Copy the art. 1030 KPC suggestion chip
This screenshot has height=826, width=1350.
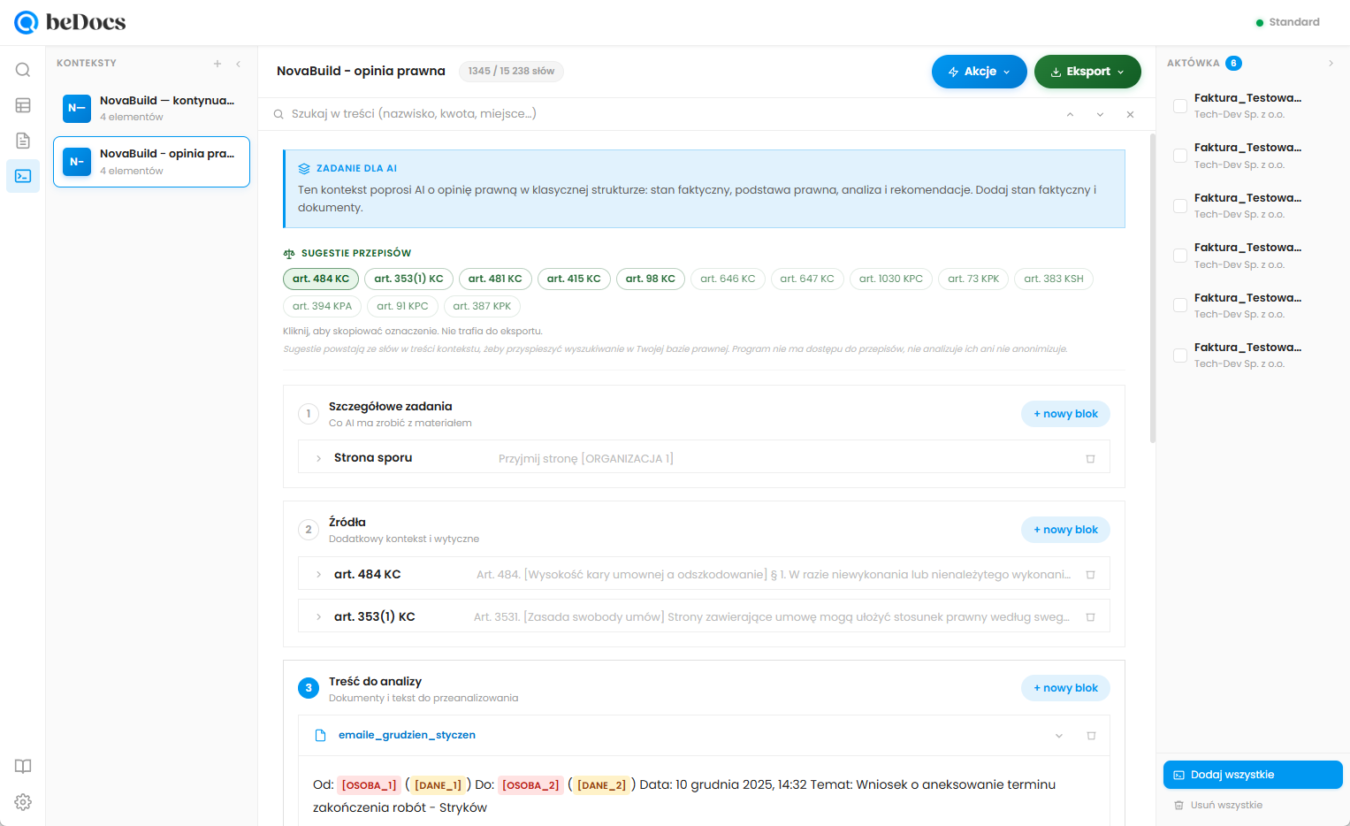pos(891,279)
